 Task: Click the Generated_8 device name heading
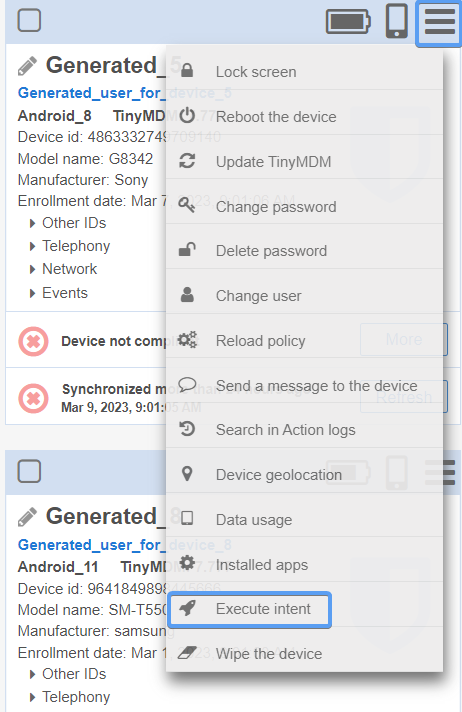pyautogui.click(x=114, y=517)
